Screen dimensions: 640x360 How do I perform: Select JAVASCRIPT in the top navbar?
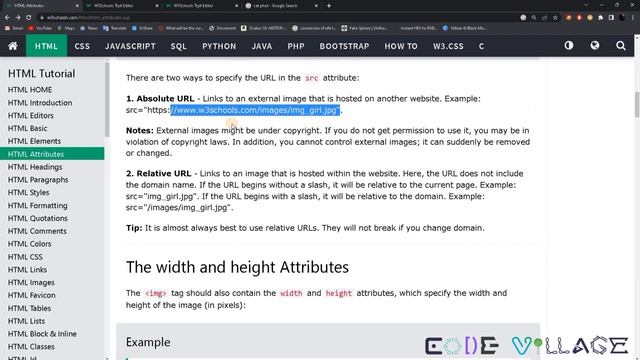(130, 46)
